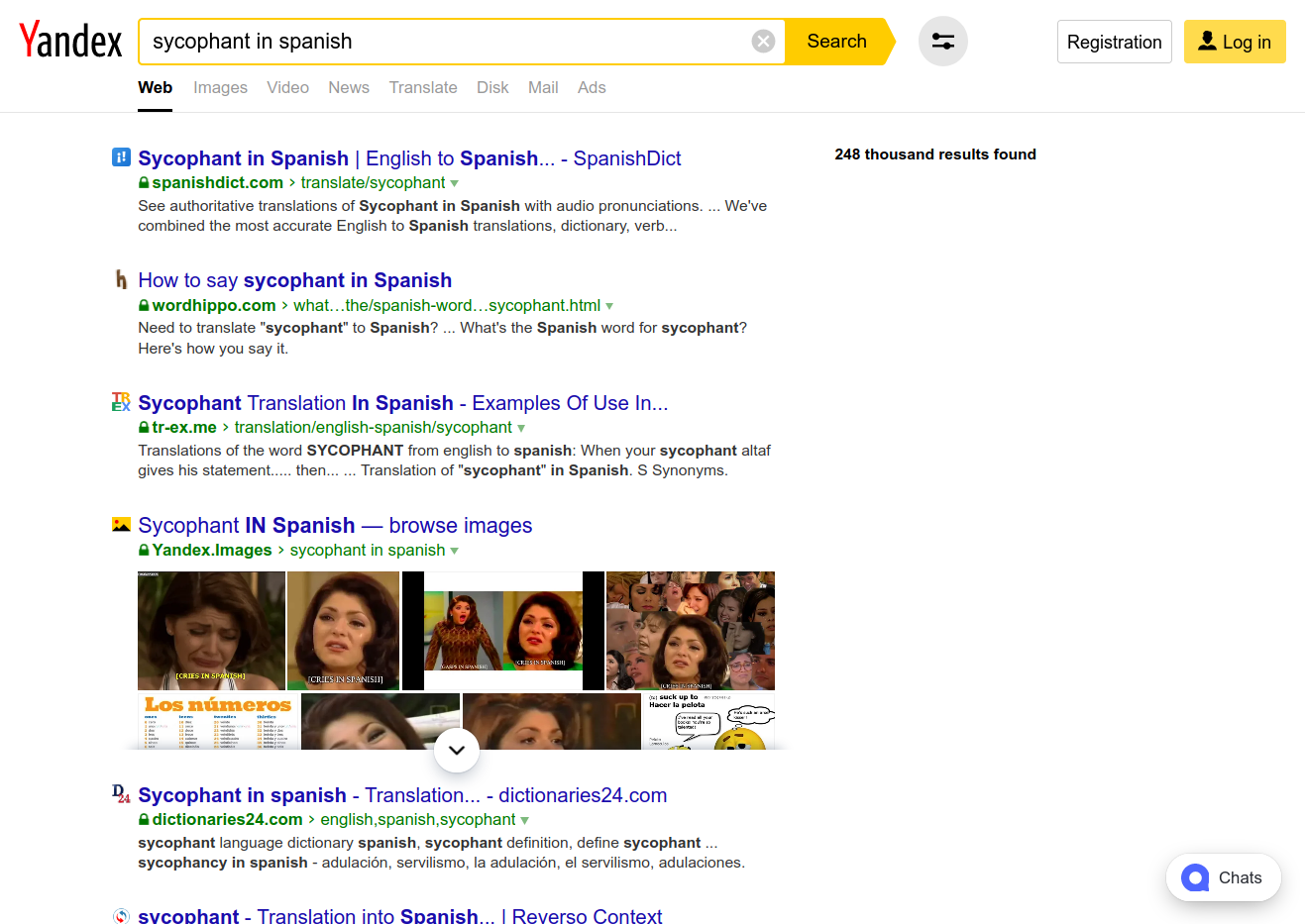Viewport: 1305px width, 924px height.
Task: Open suck up to Hacer la pelota thumbnail
Action: point(708,721)
